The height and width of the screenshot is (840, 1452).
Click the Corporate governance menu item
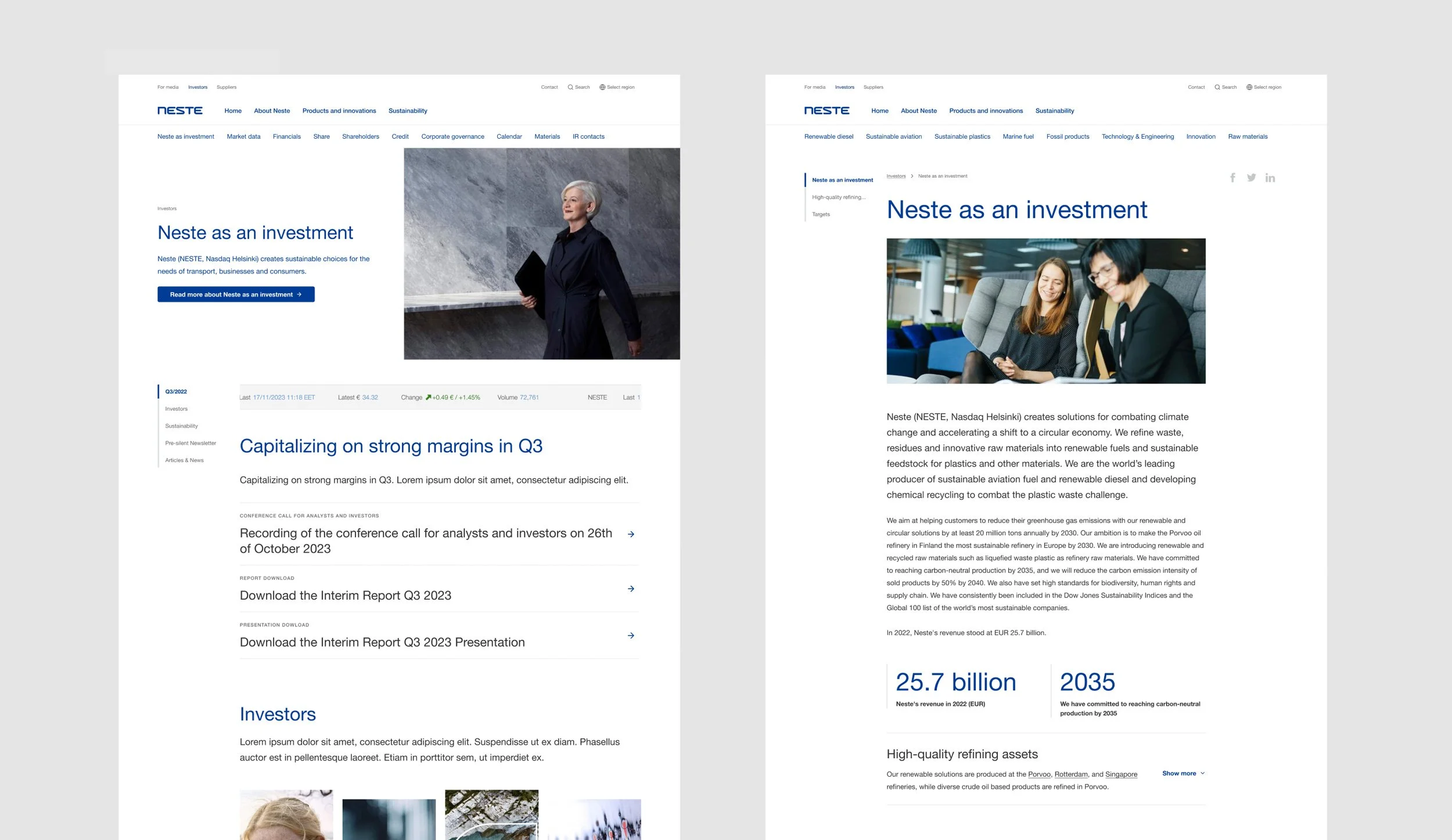[452, 136]
